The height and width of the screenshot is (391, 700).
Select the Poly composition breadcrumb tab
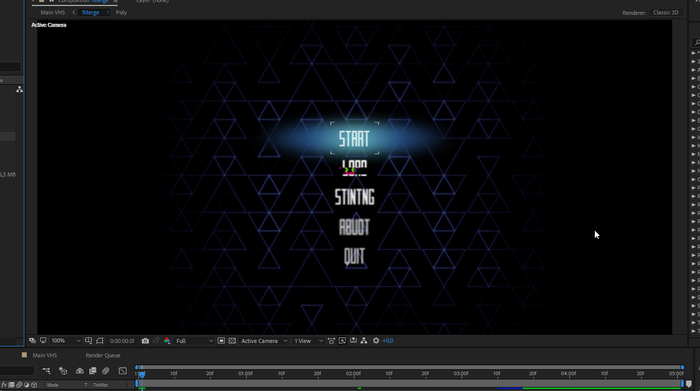coord(121,12)
